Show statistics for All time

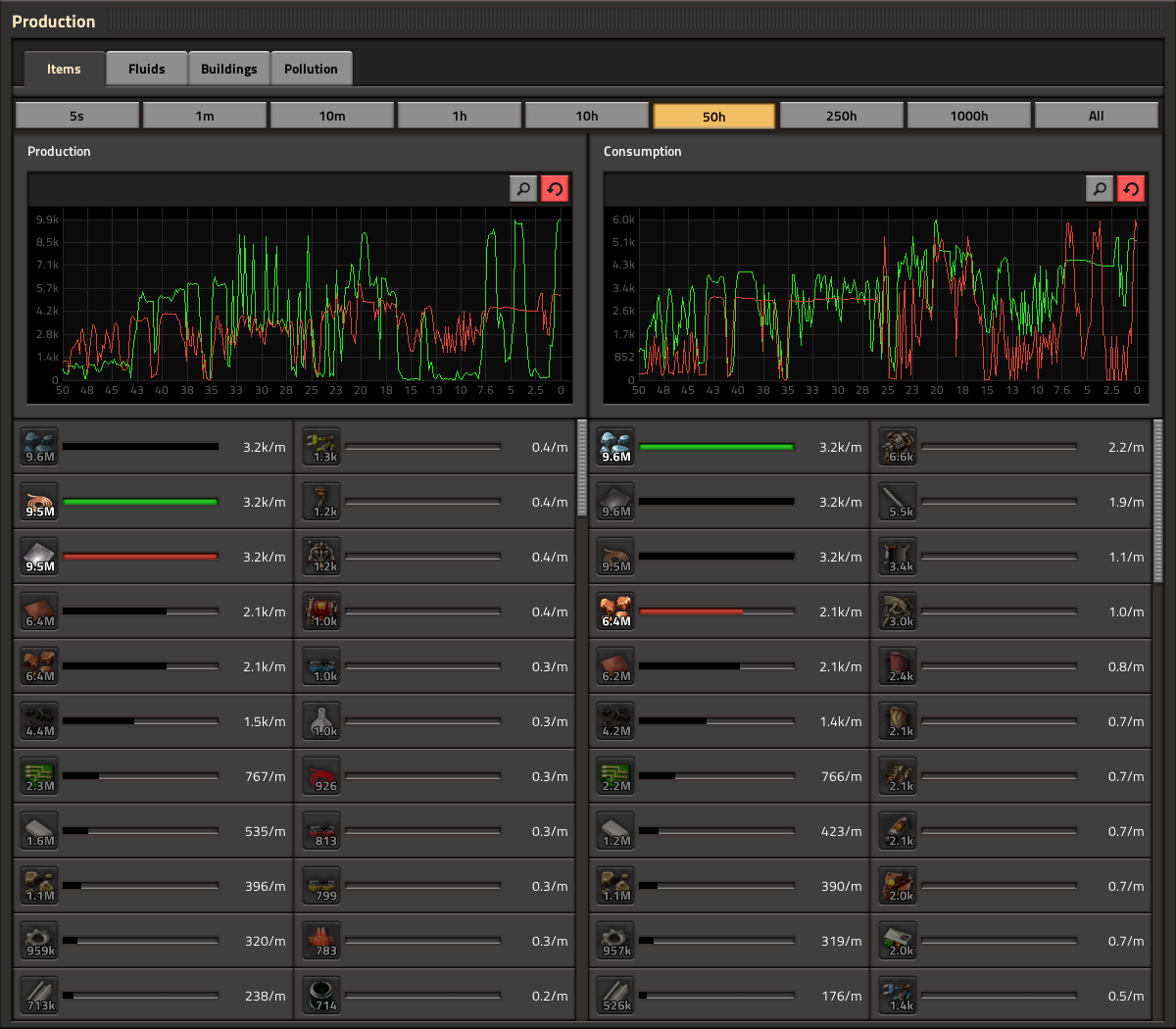coord(1096,116)
